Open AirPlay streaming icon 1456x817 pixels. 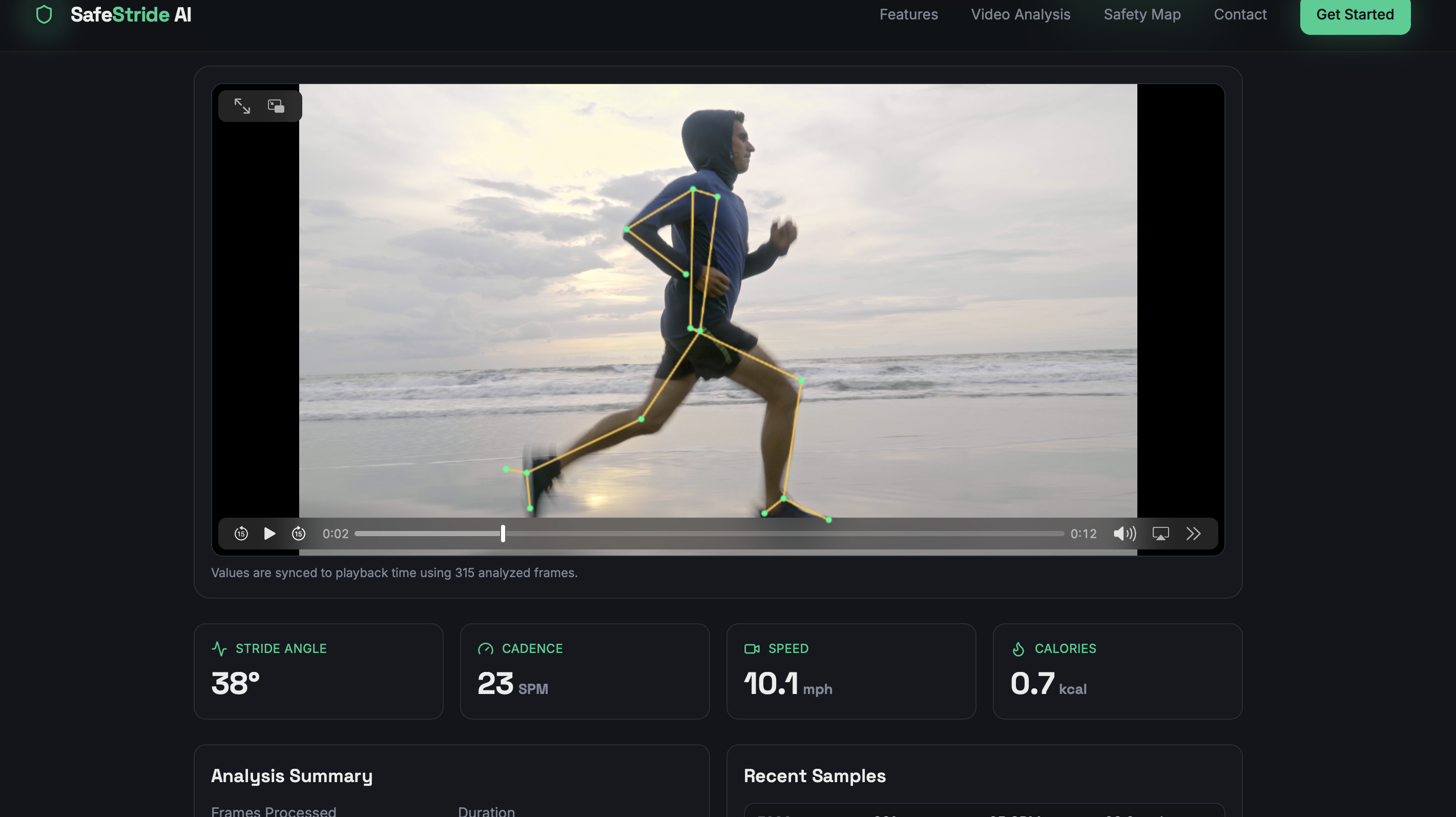(x=1160, y=533)
